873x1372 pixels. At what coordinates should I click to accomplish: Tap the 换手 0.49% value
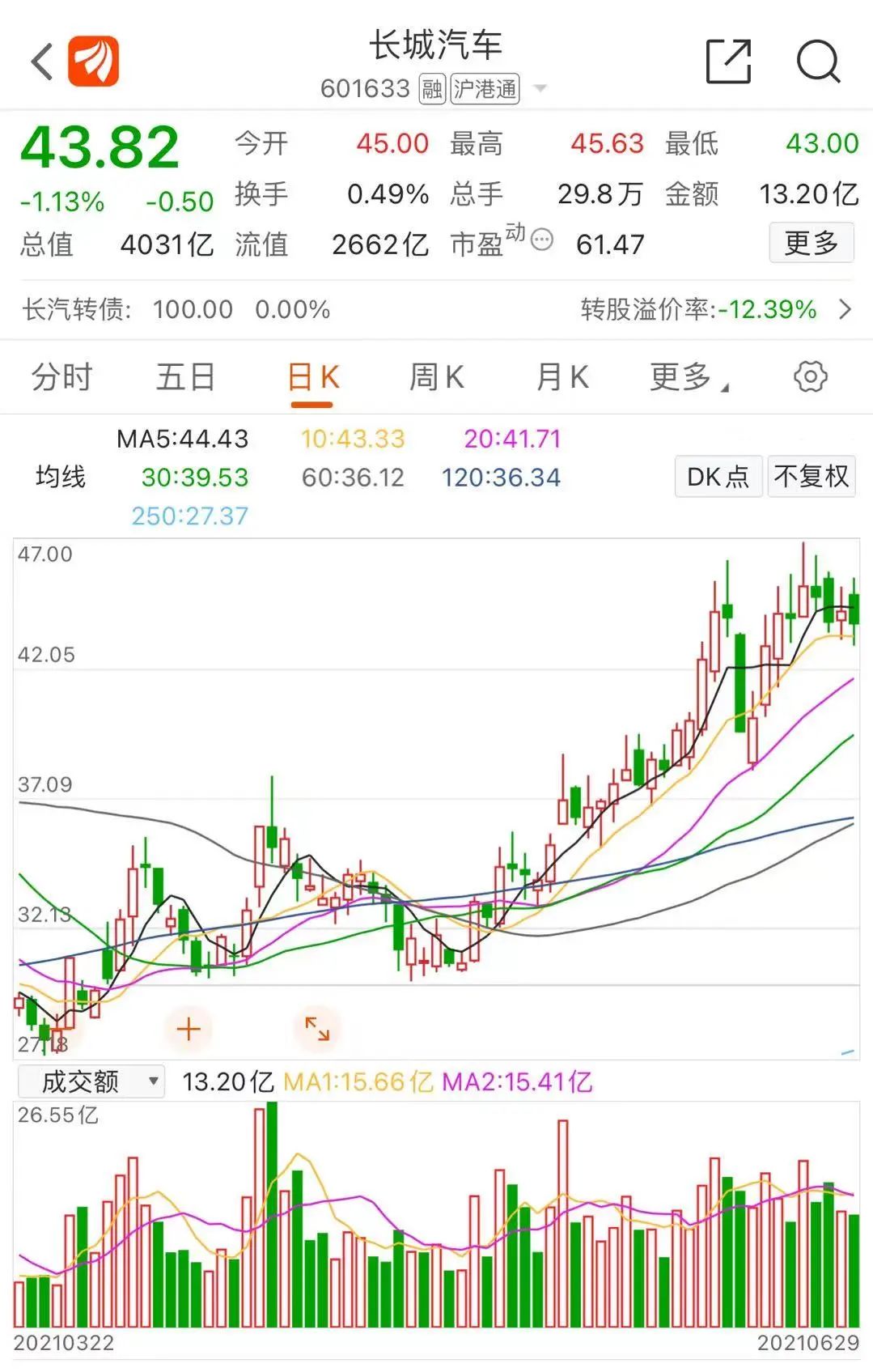pyautogui.click(x=388, y=194)
